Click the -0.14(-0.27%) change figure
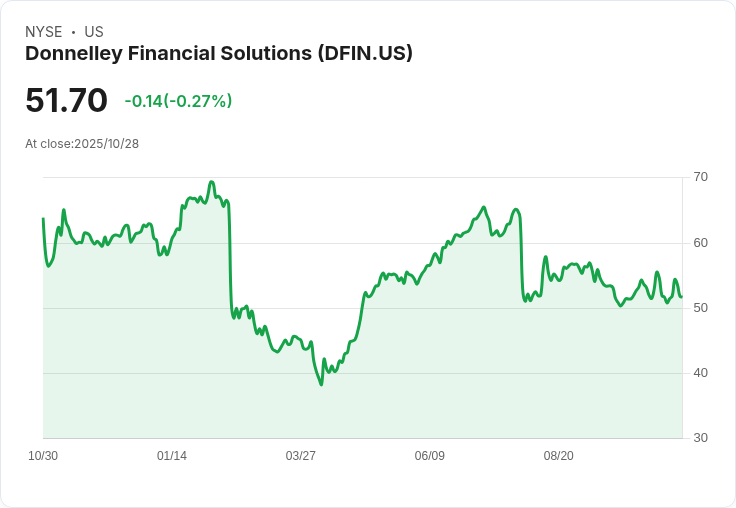The height and width of the screenshot is (508, 736). point(178,101)
